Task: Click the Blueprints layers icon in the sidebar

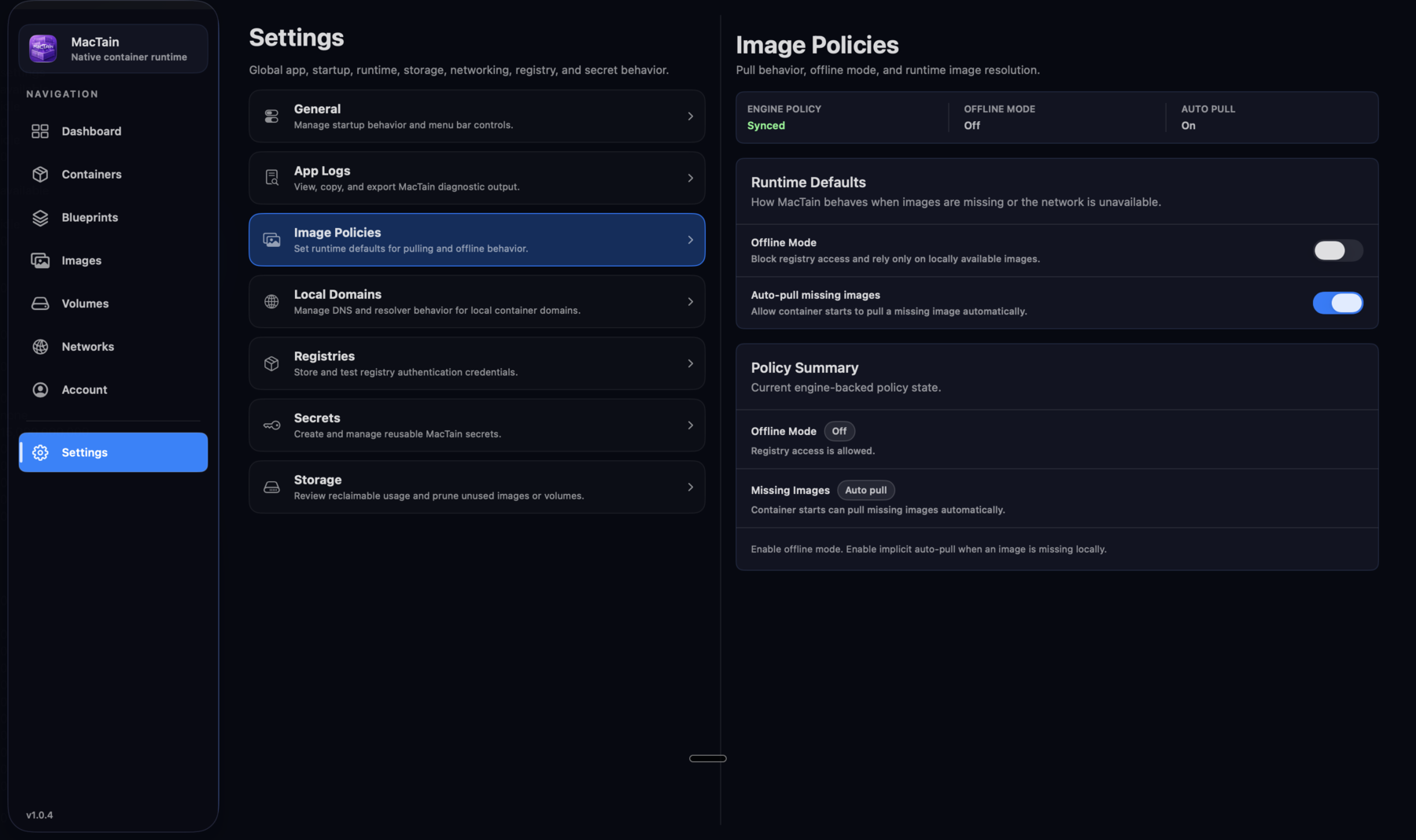Action: 40,218
